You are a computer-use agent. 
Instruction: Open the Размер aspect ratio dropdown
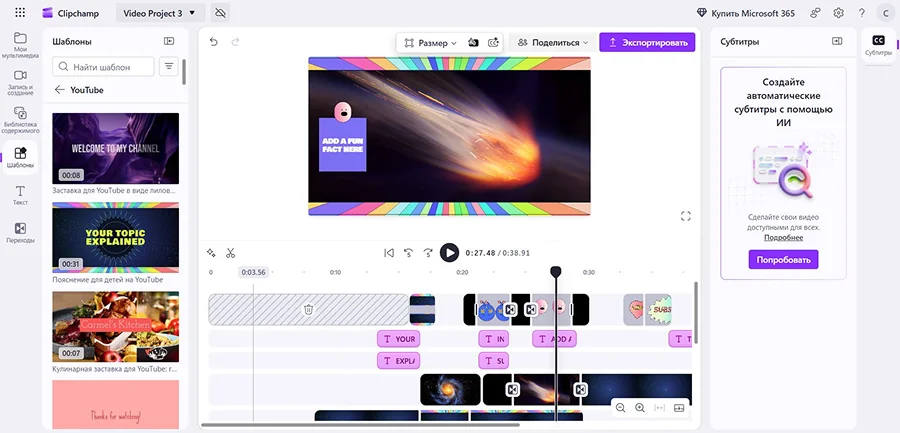pos(430,42)
